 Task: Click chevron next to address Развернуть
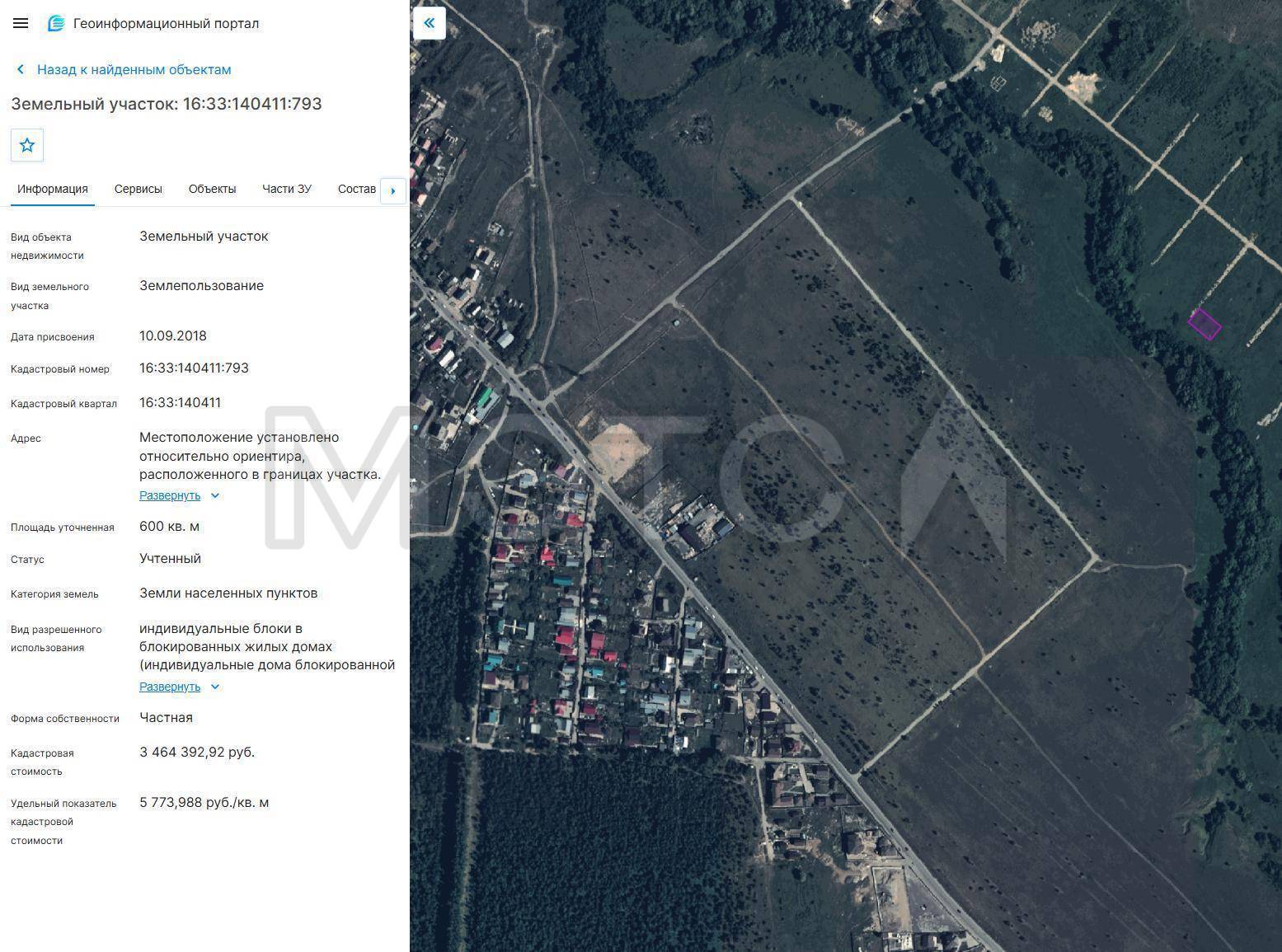[215, 495]
